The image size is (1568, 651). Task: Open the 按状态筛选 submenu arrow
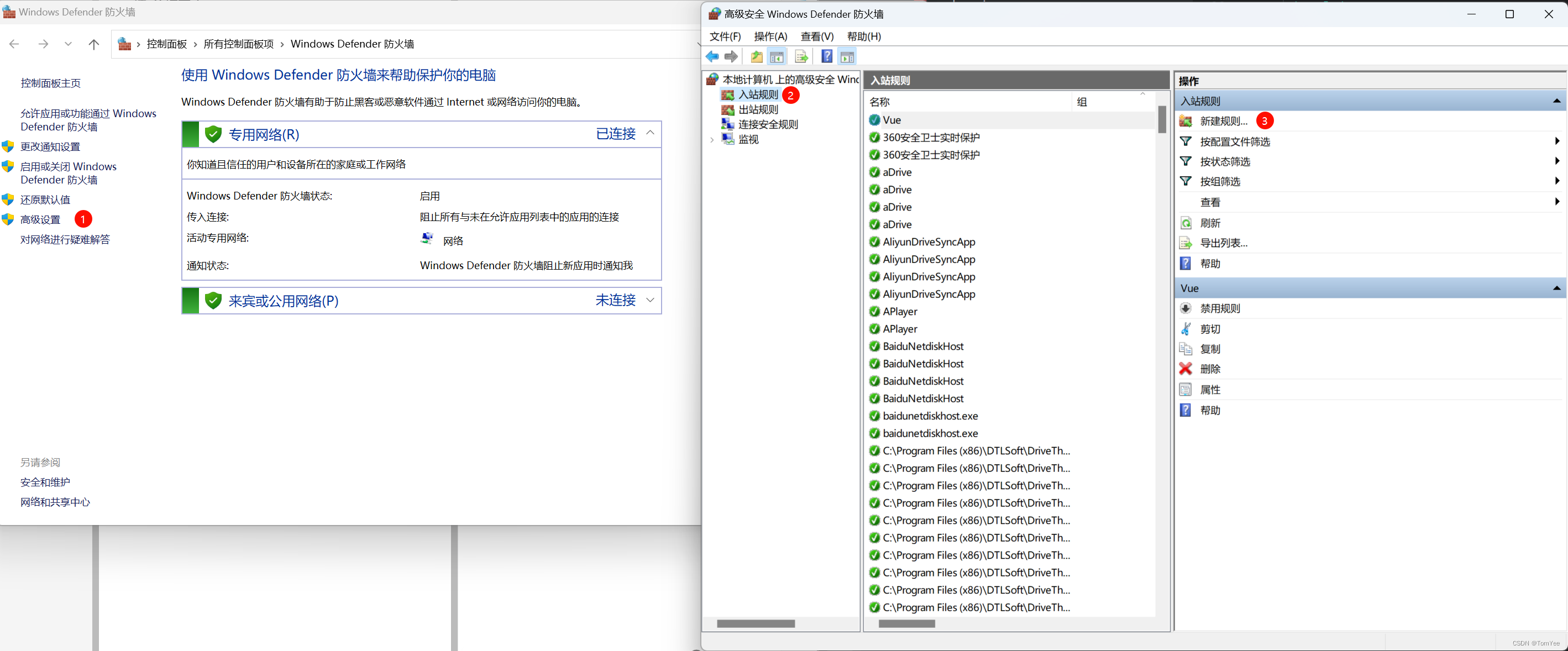(1557, 161)
